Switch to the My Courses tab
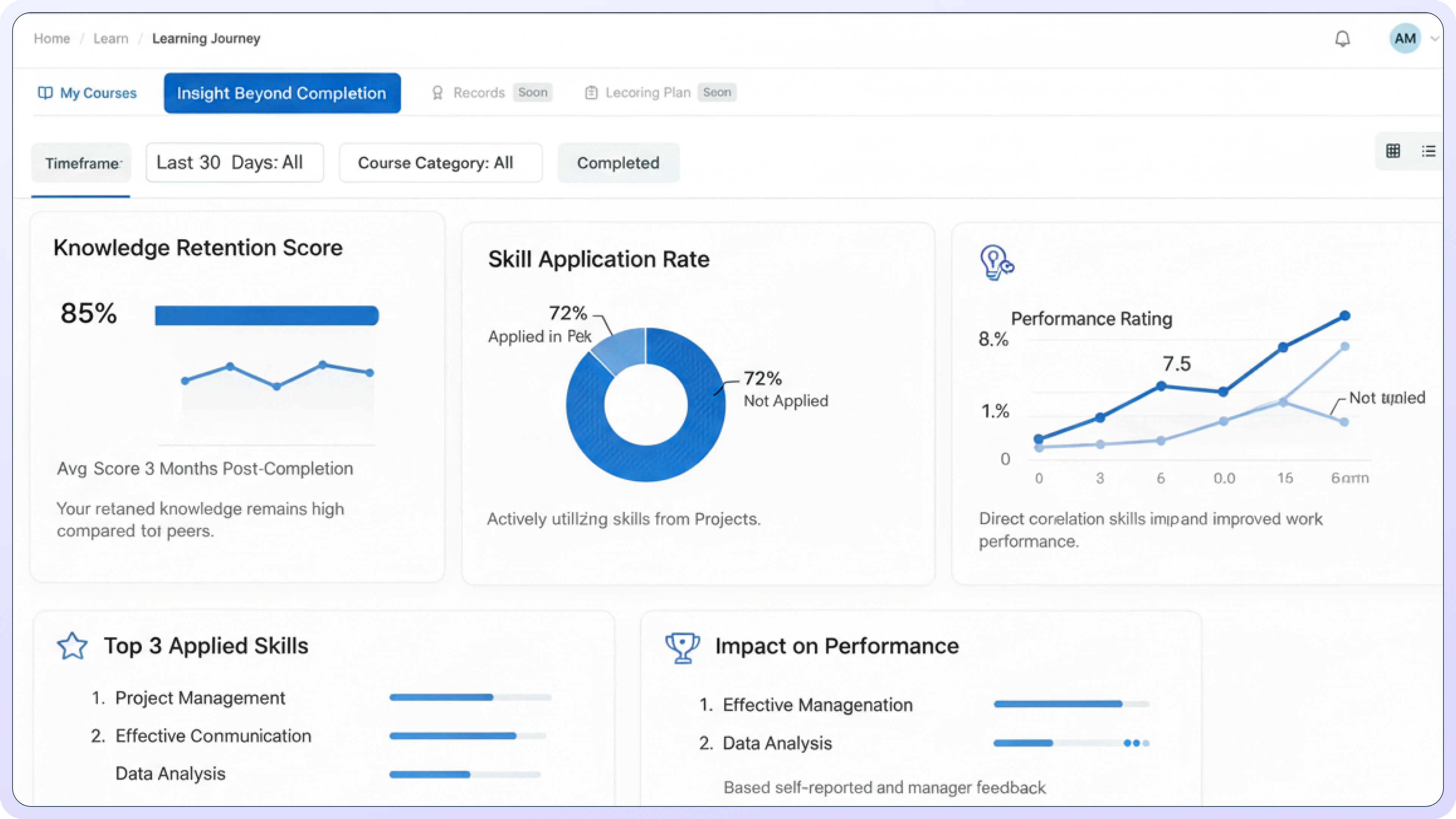 click(x=98, y=93)
